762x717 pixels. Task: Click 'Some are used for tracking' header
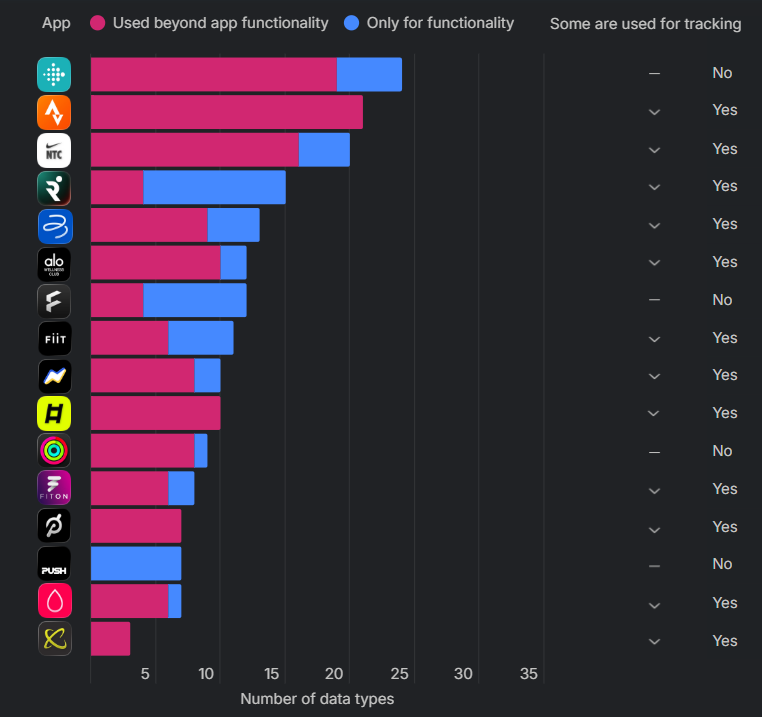(x=645, y=24)
